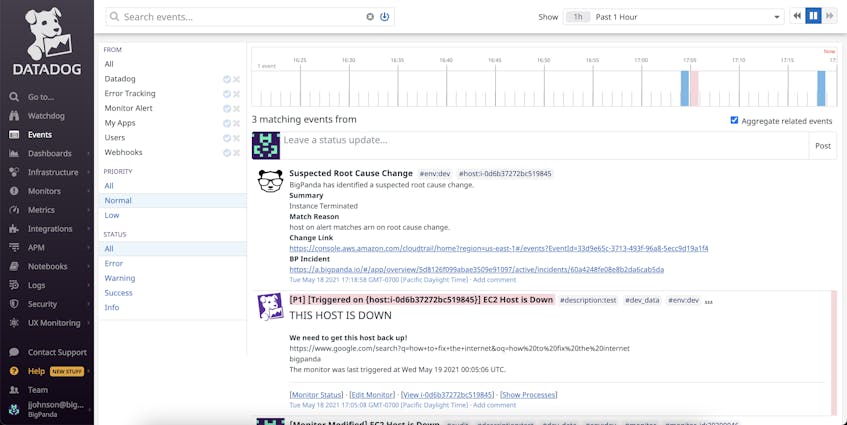
Task: Open Contact Support chat icon
Action: [14, 352]
